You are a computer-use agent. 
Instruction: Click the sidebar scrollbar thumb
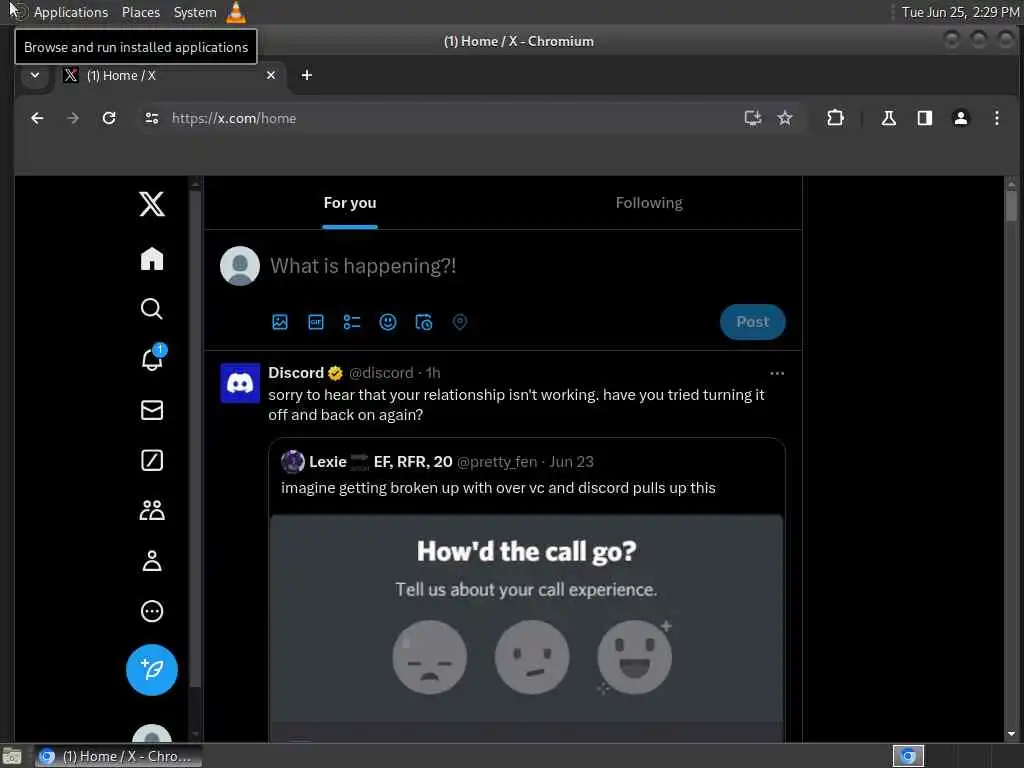195,438
